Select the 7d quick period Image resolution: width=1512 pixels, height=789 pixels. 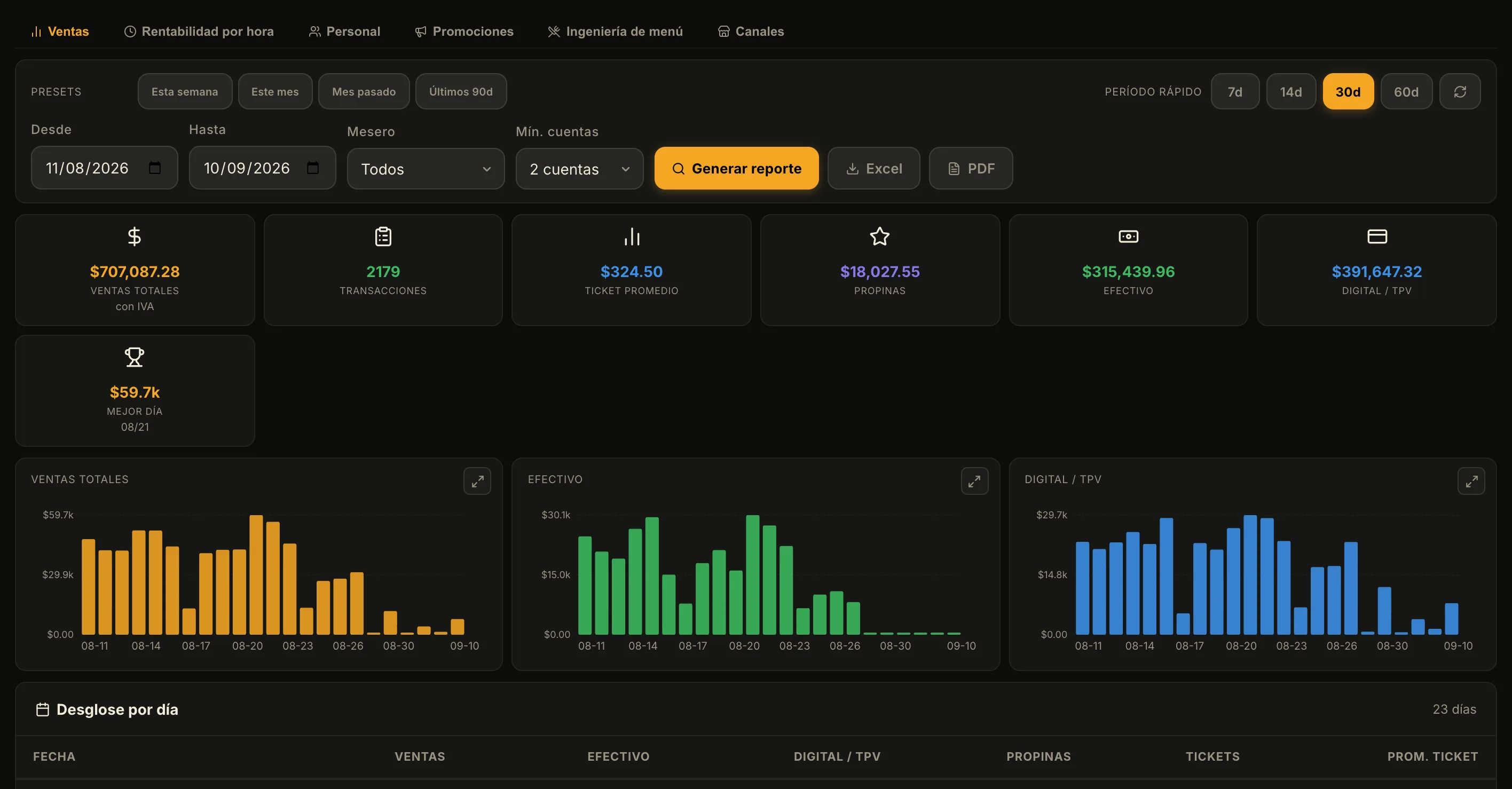1235,92
